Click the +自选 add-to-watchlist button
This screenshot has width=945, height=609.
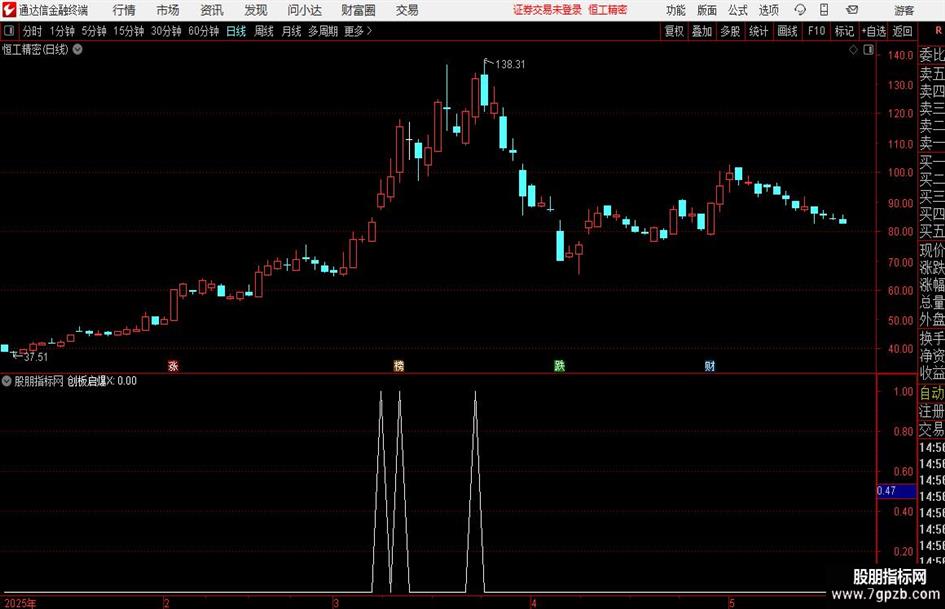[873, 31]
